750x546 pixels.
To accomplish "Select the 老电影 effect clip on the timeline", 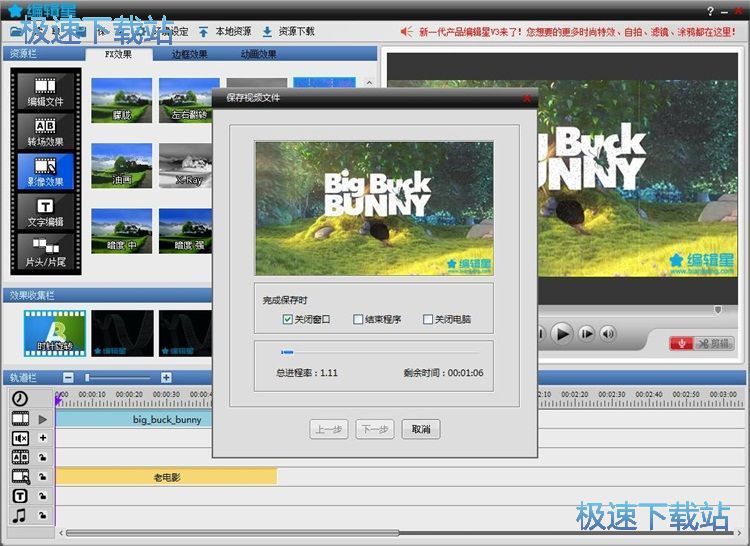I will click(x=166, y=477).
